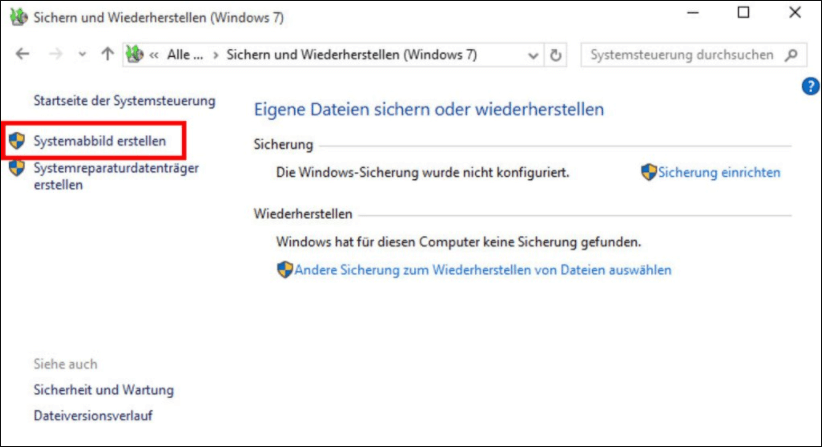
Task: Open Sicherheit und Wartung link
Action: click(103, 390)
